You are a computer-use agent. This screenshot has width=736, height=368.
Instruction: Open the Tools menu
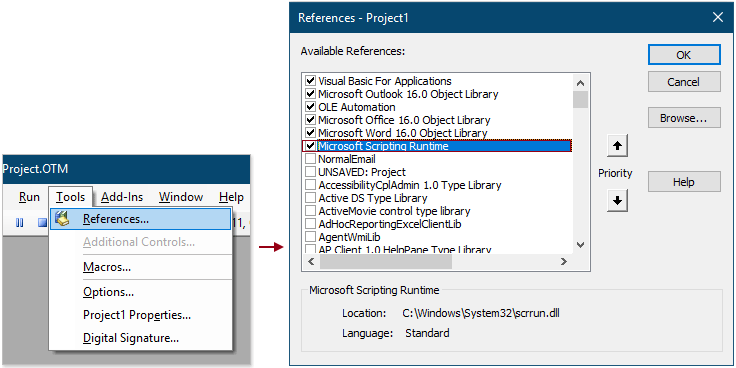pos(70,197)
